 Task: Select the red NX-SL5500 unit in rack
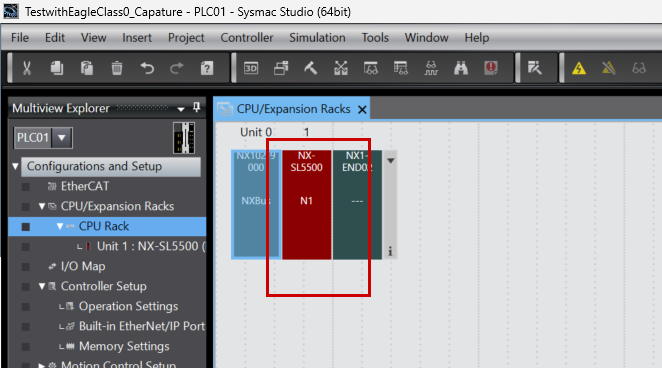pos(307,204)
